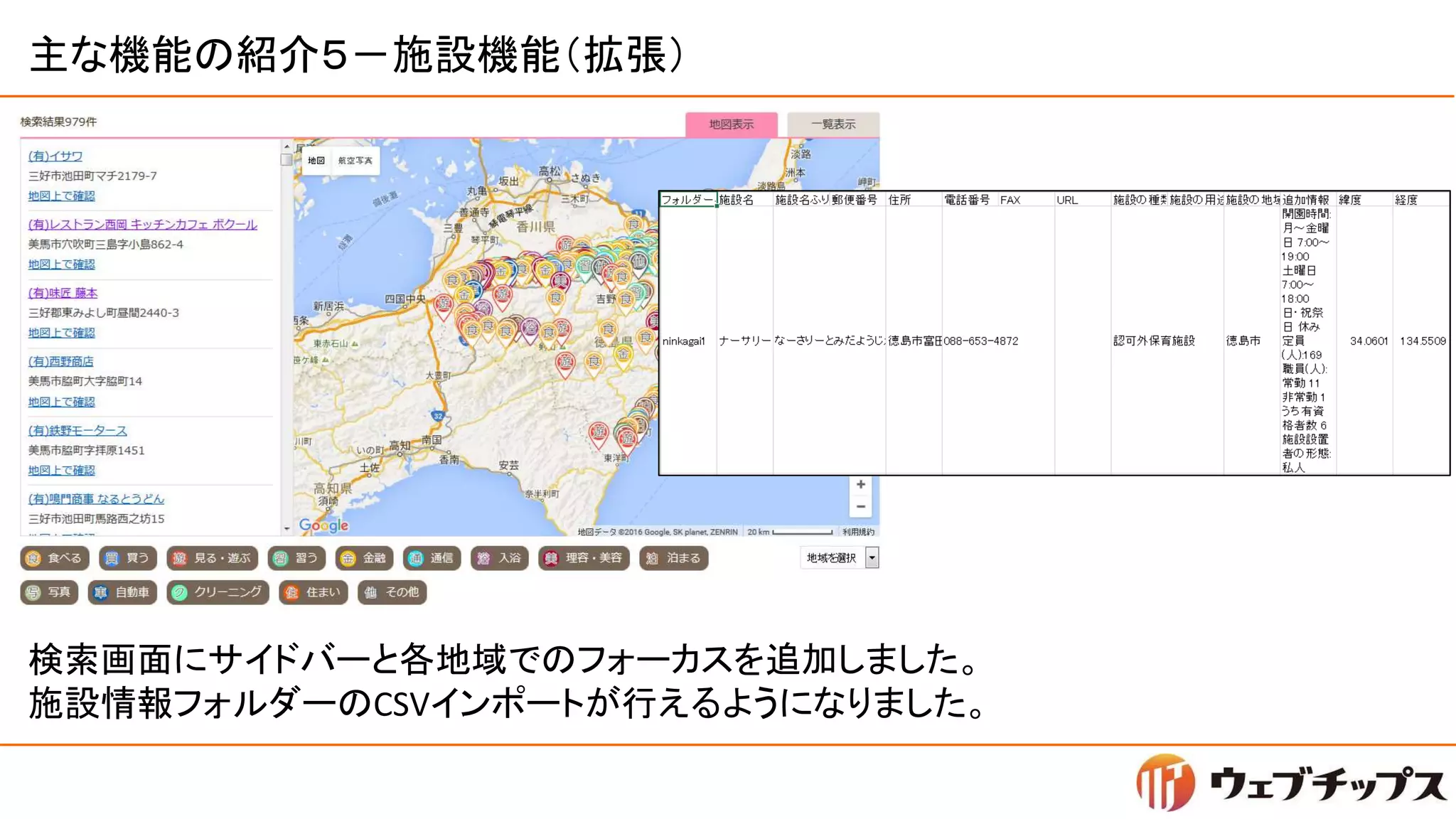The height and width of the screenshot is (819, 1456).
Task: Click the 088-653-4872 phone cell
Action: (x=981, y=341)
